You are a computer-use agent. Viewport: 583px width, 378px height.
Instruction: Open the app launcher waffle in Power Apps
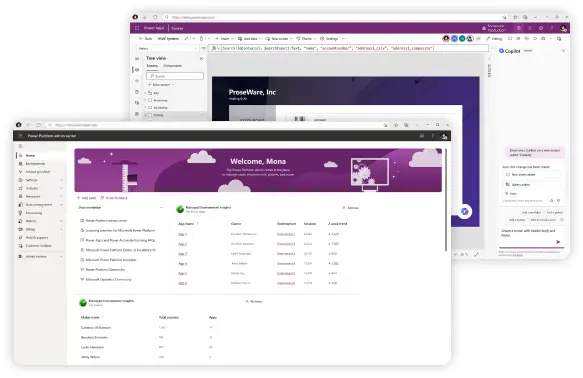click(x=137, y=28)
